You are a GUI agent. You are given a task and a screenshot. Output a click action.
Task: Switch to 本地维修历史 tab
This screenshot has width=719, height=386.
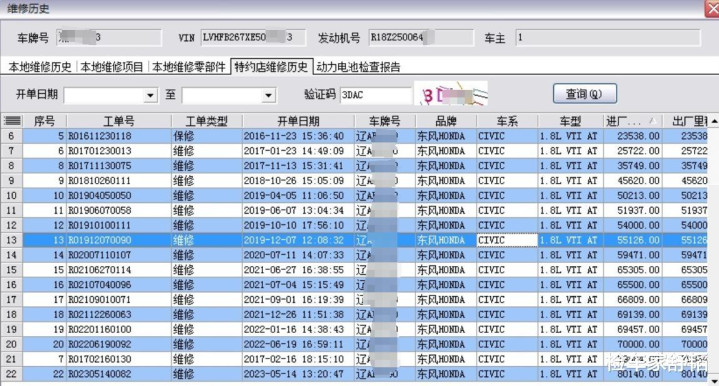[x=40, y=67]
